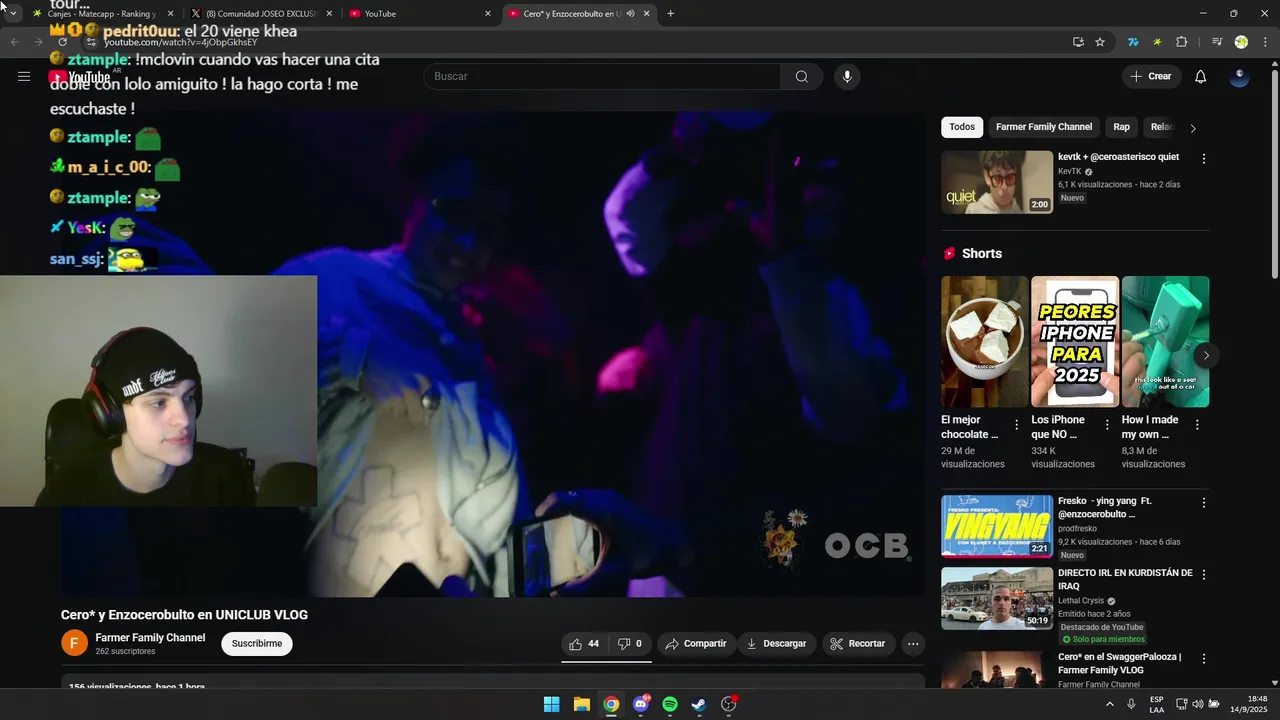Select the Todos filter chip
Viewport: 1280px width, 720px height.
962,127
